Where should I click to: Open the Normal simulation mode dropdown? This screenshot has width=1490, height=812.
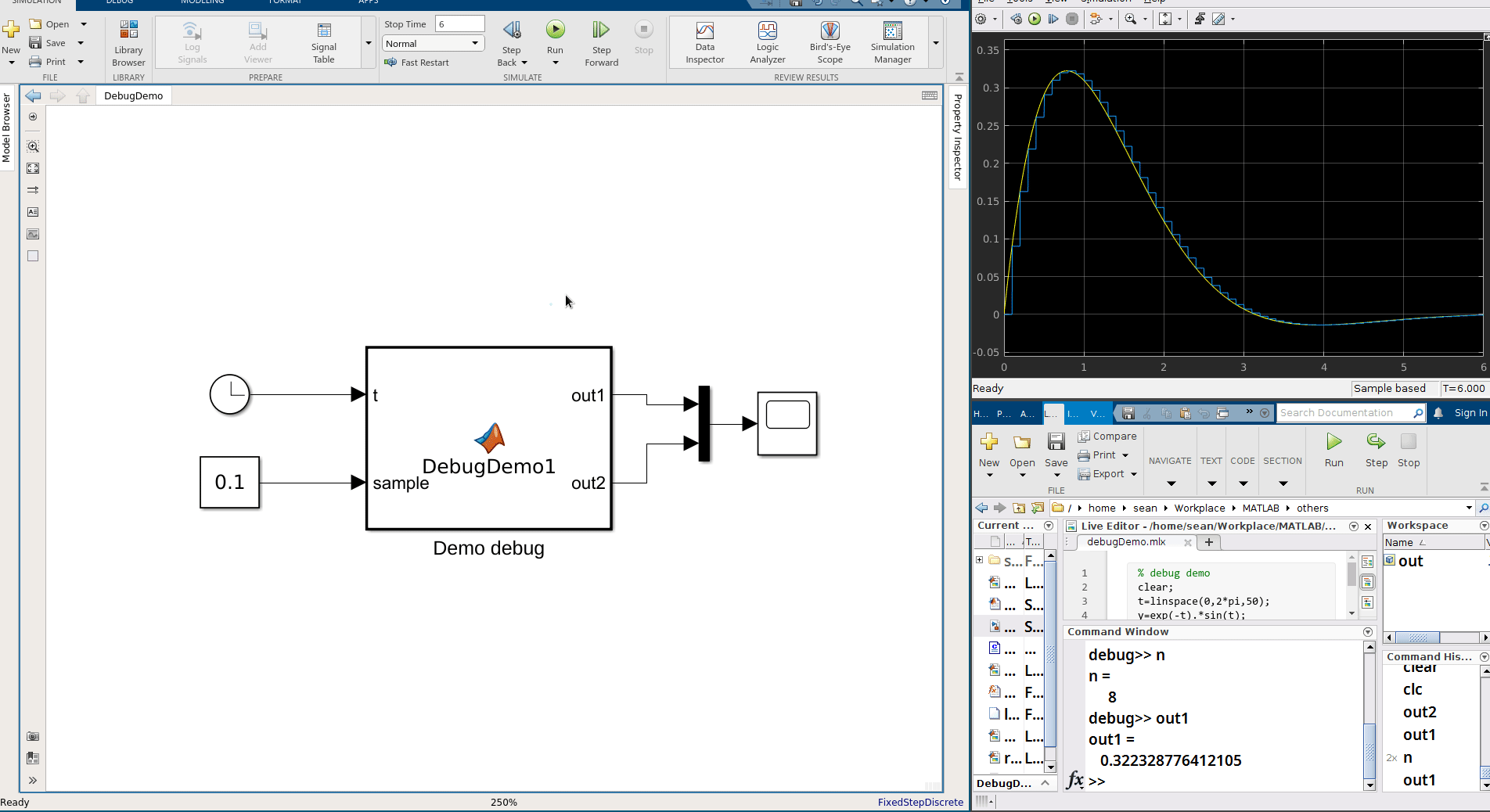[474, 43]
